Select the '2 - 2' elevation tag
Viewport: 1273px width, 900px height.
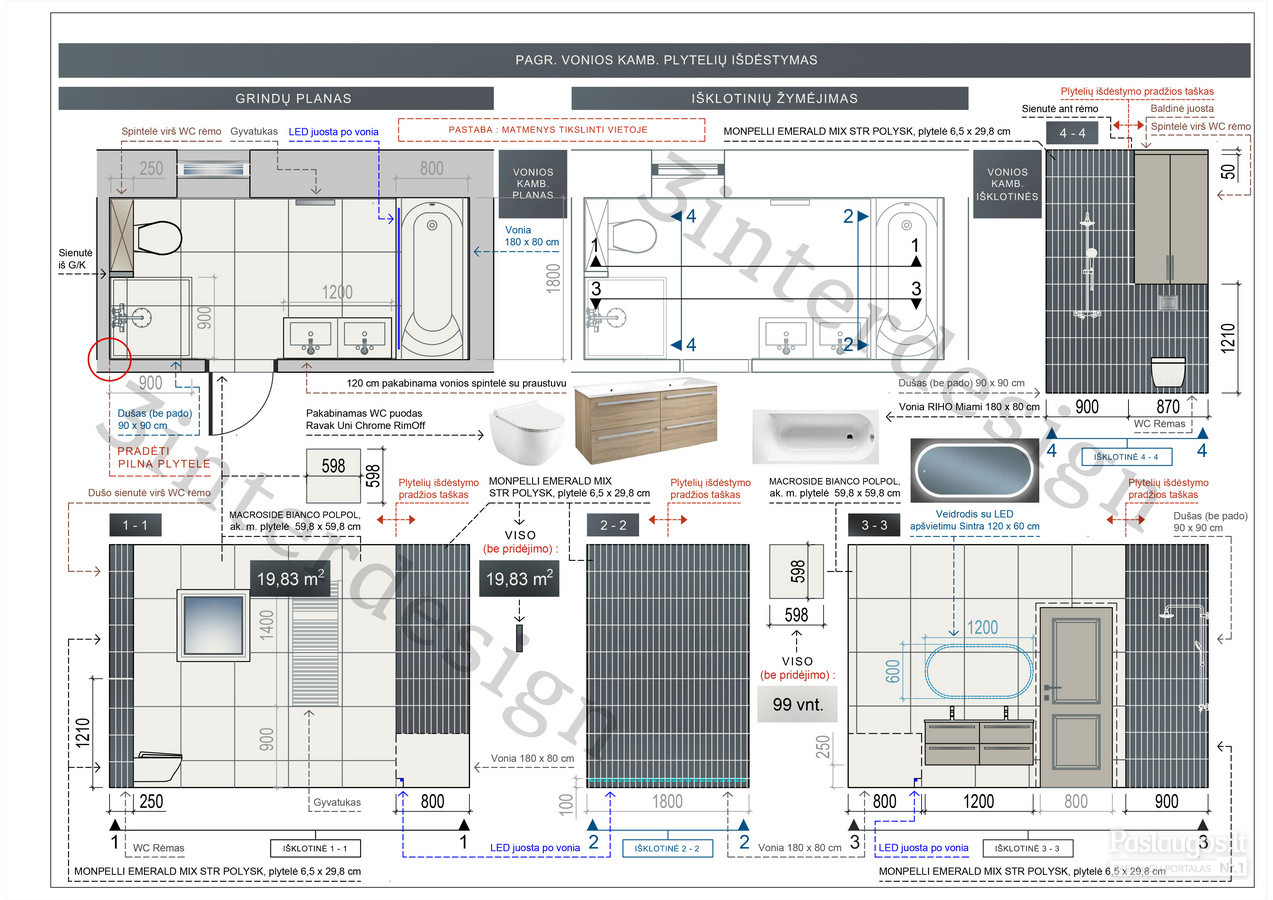pos(613,524)
